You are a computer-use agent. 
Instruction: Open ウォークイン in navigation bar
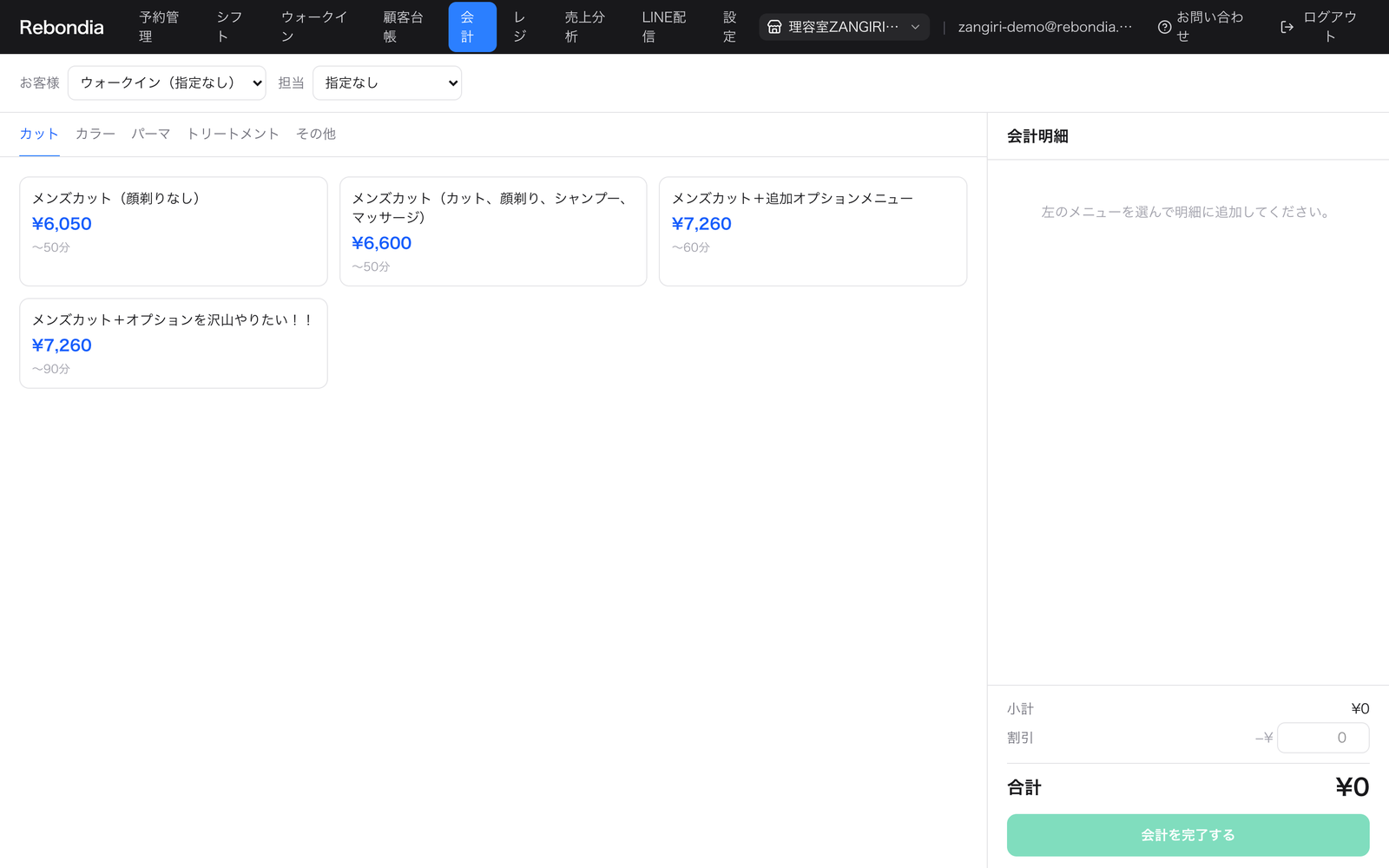pyautogui.click(x=314, y=27)
